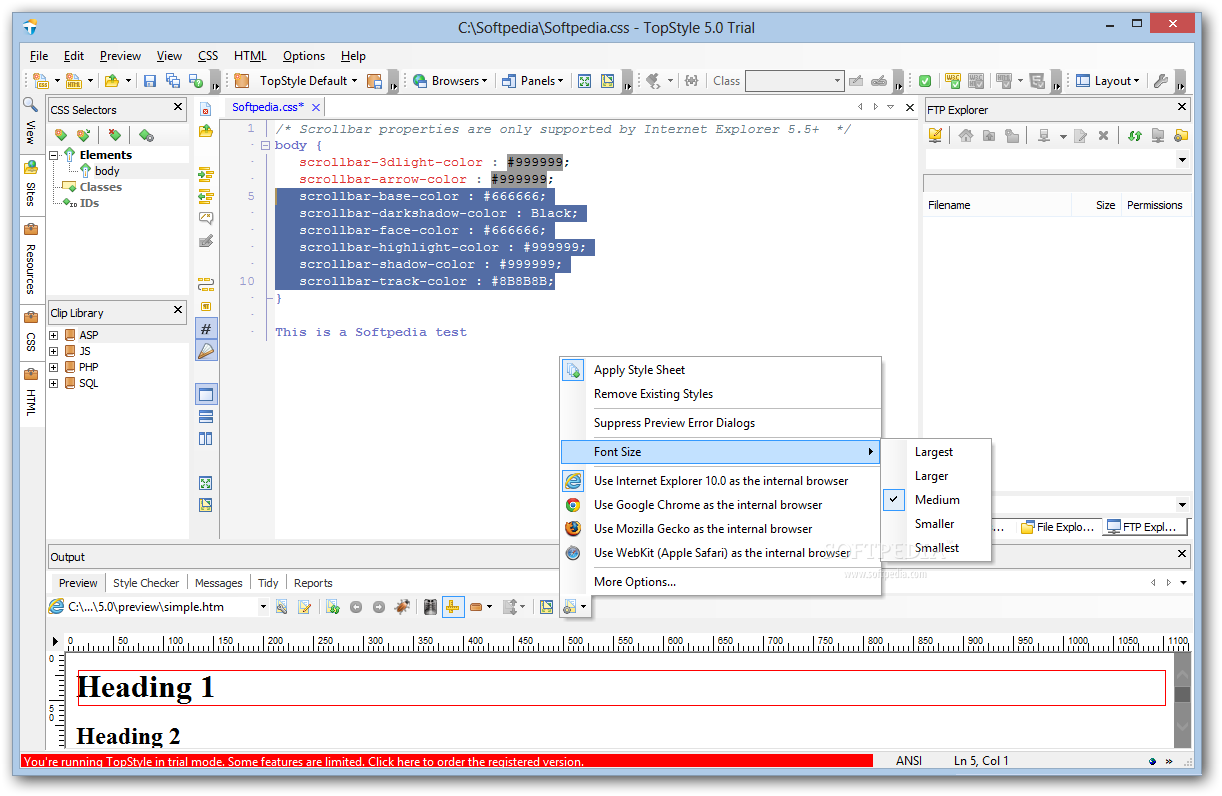Click the Filename column header
1222x796 pixels.
(996, 205)
